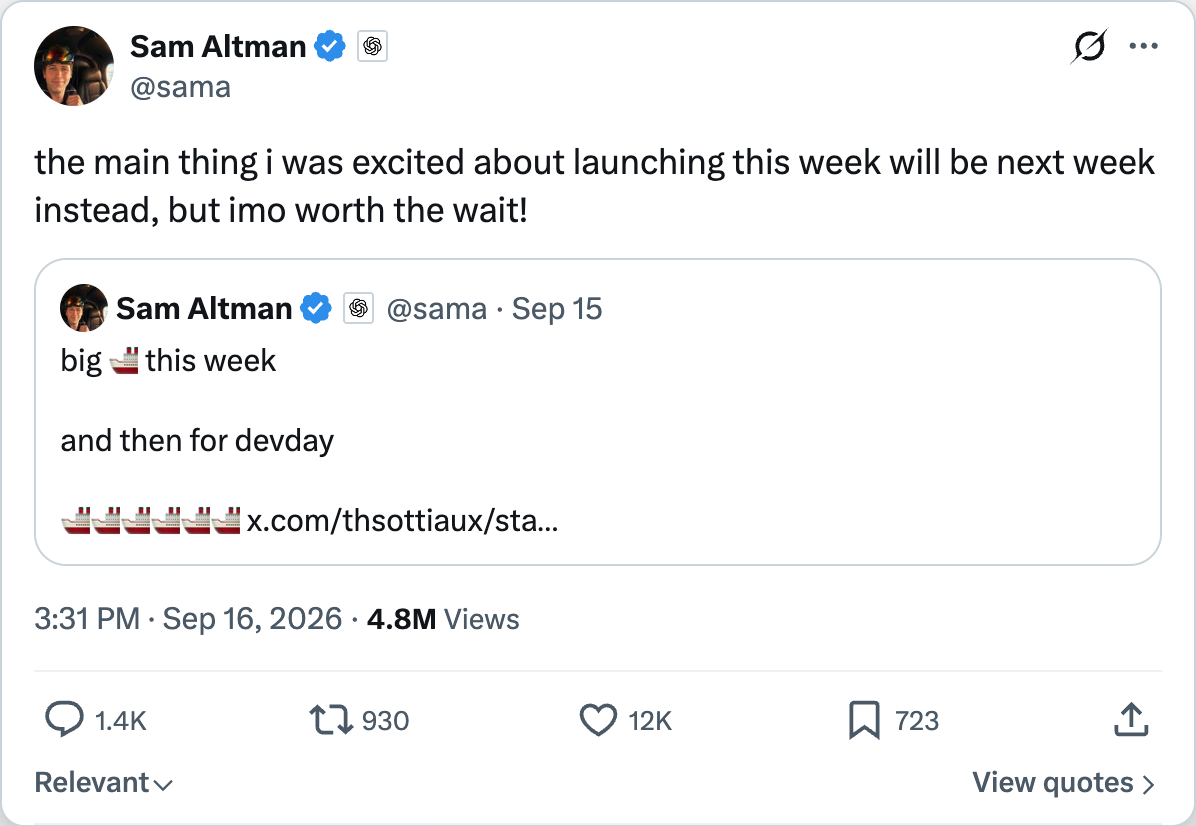1196x826 pixels.
Task: Click the OpenAI affiliation badge in header
Action: (x=372, y=47)
